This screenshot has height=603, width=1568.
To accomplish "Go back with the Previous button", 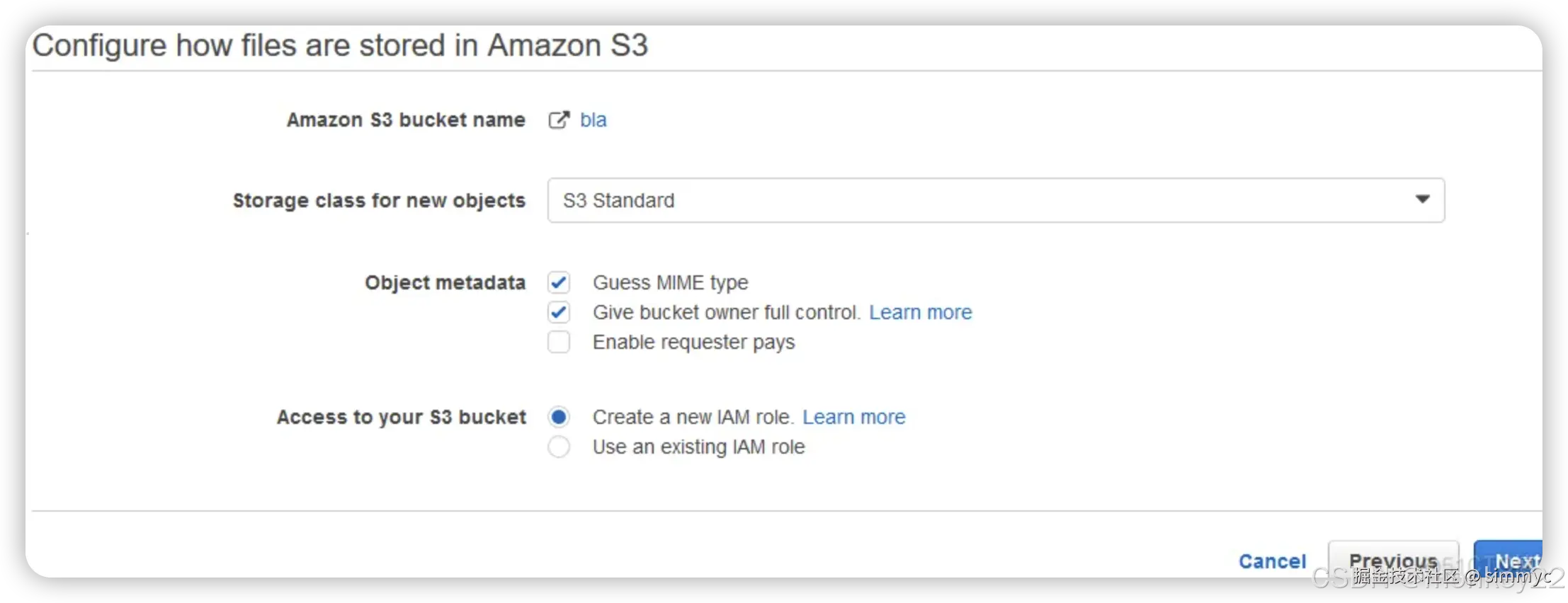I will click(1392, 559).
